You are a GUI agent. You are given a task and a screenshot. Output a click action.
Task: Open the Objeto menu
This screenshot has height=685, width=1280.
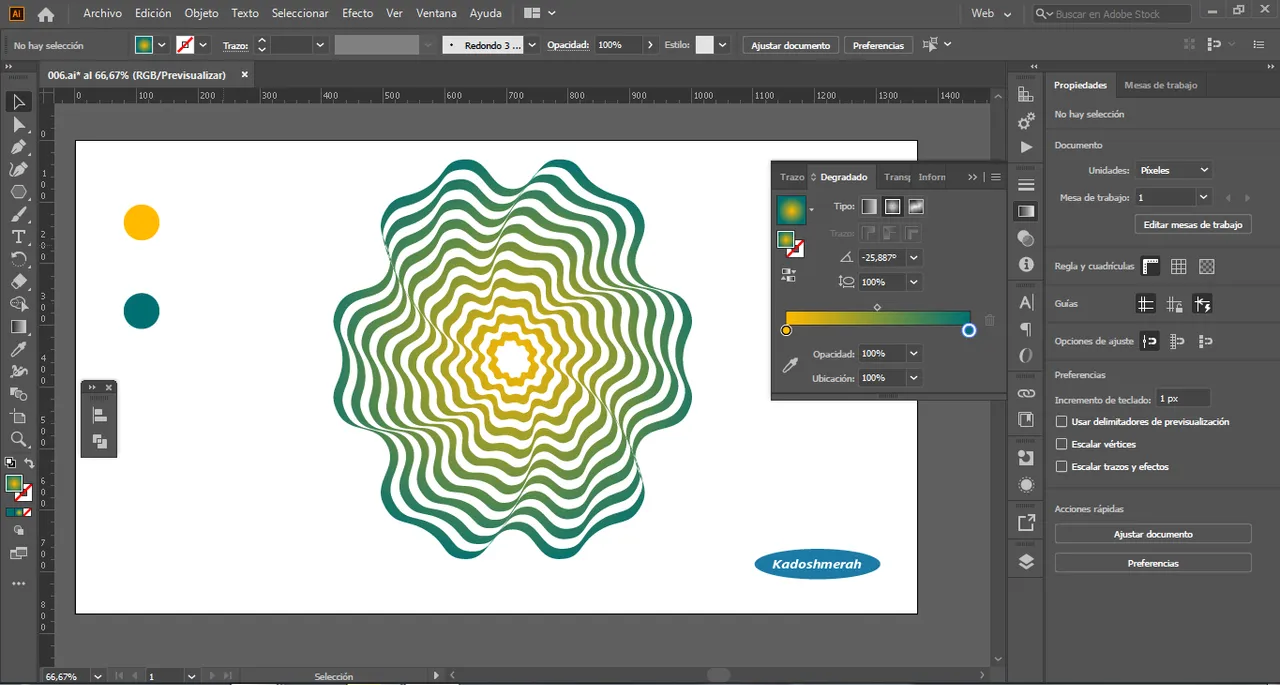pyautogui.click(x=201, y=14)
